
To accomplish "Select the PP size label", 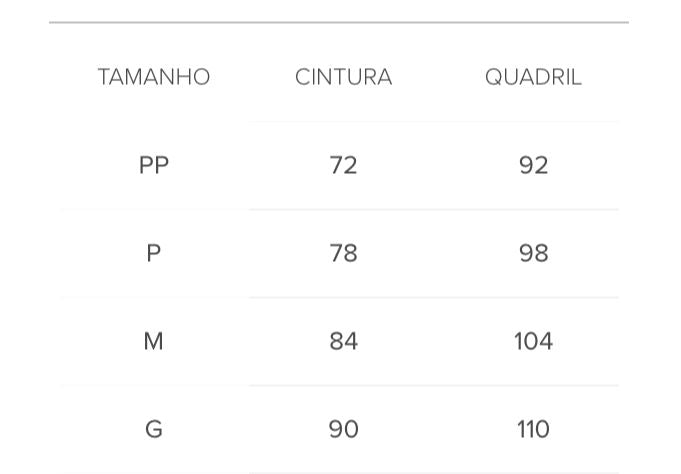I will (x=154, y=165).
